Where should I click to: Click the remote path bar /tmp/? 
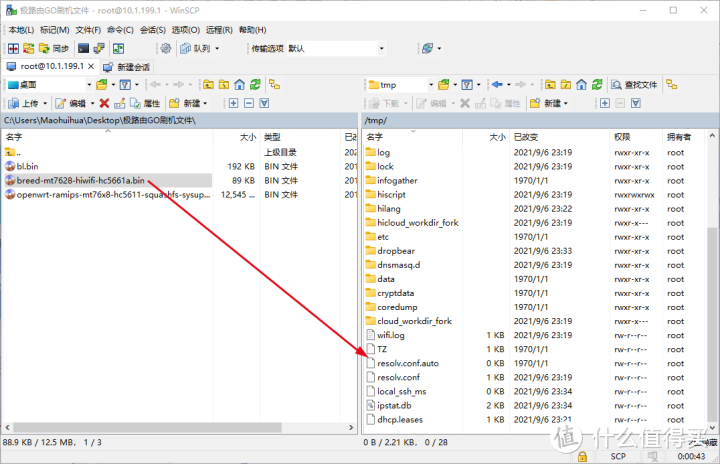540,120
